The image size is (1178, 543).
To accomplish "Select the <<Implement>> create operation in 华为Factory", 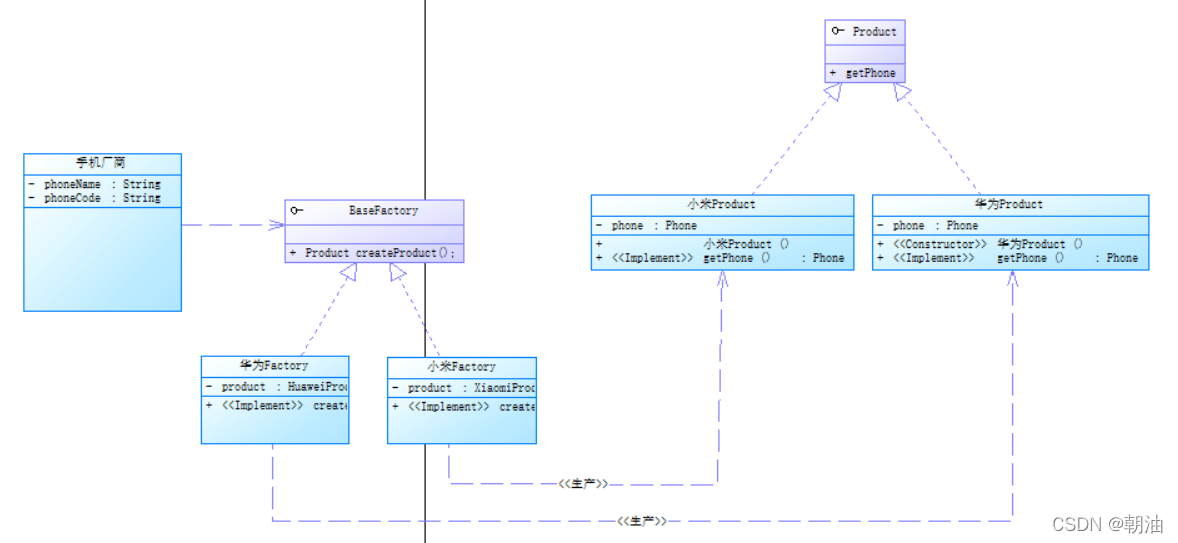I will point(276,406).
